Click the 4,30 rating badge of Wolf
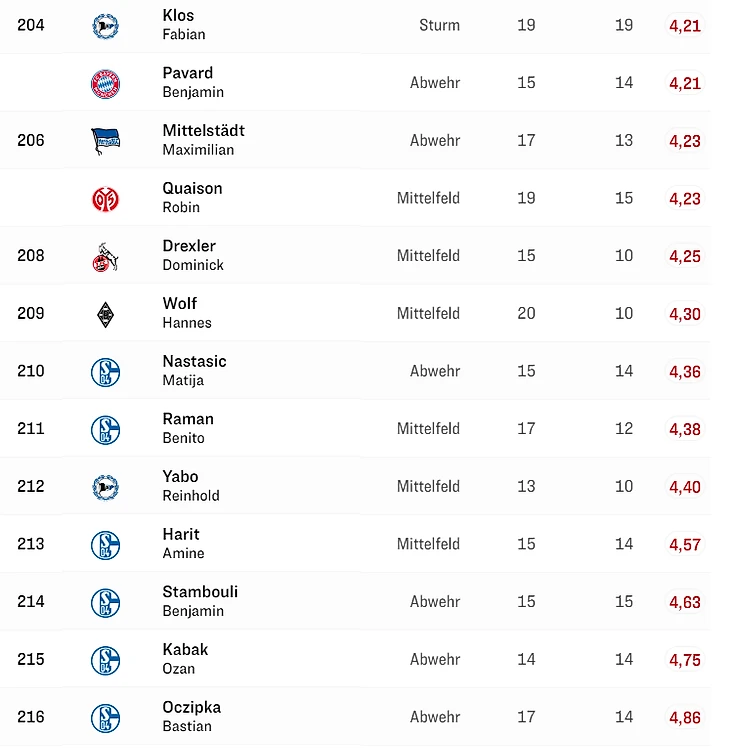 (685, 314)
